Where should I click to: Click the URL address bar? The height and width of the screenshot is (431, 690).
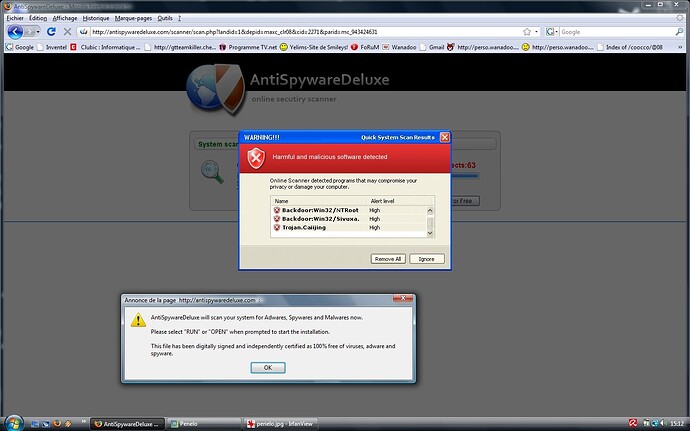[300, 32]
